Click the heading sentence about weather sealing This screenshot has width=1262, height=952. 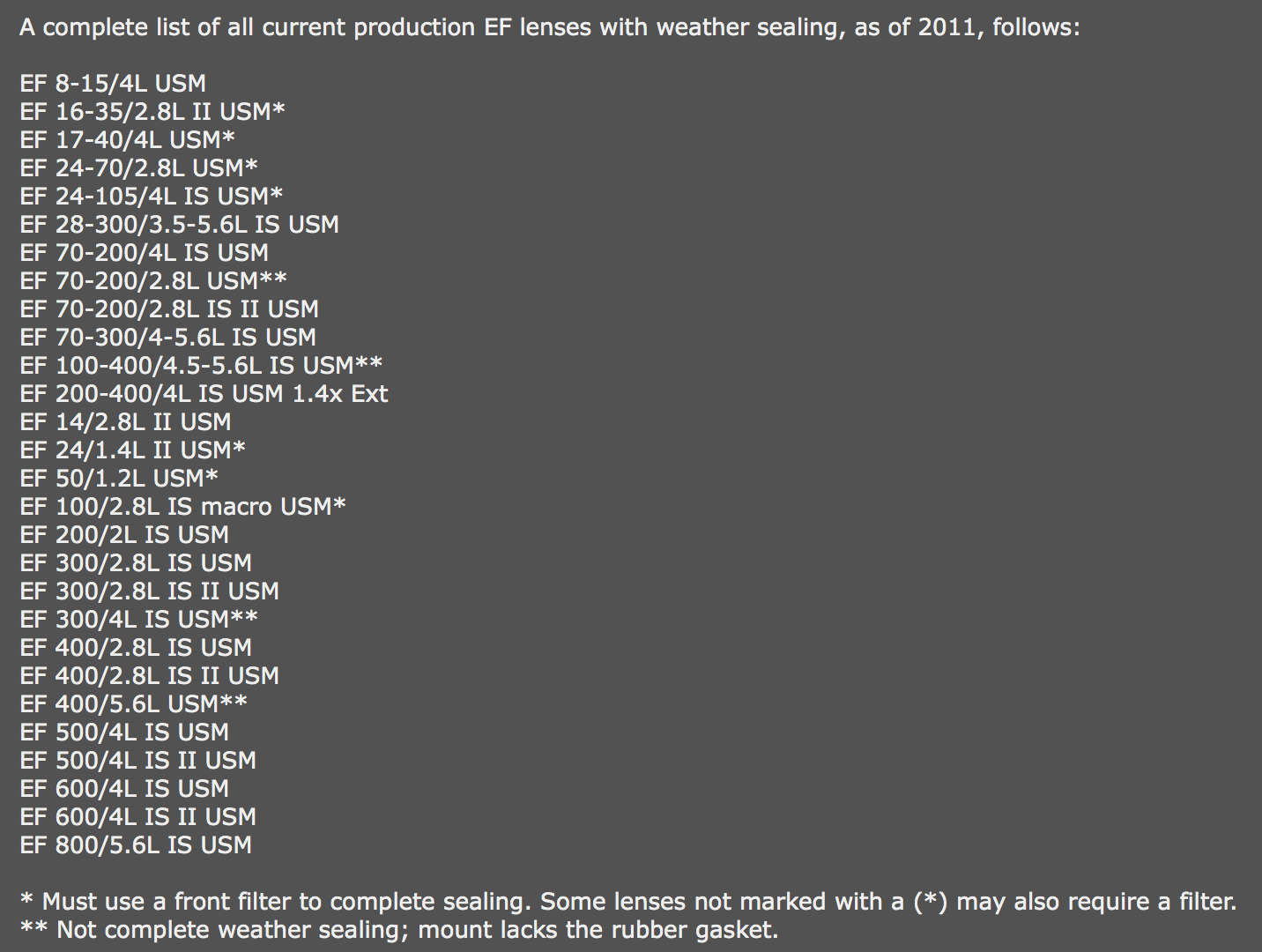coord(549,28)
